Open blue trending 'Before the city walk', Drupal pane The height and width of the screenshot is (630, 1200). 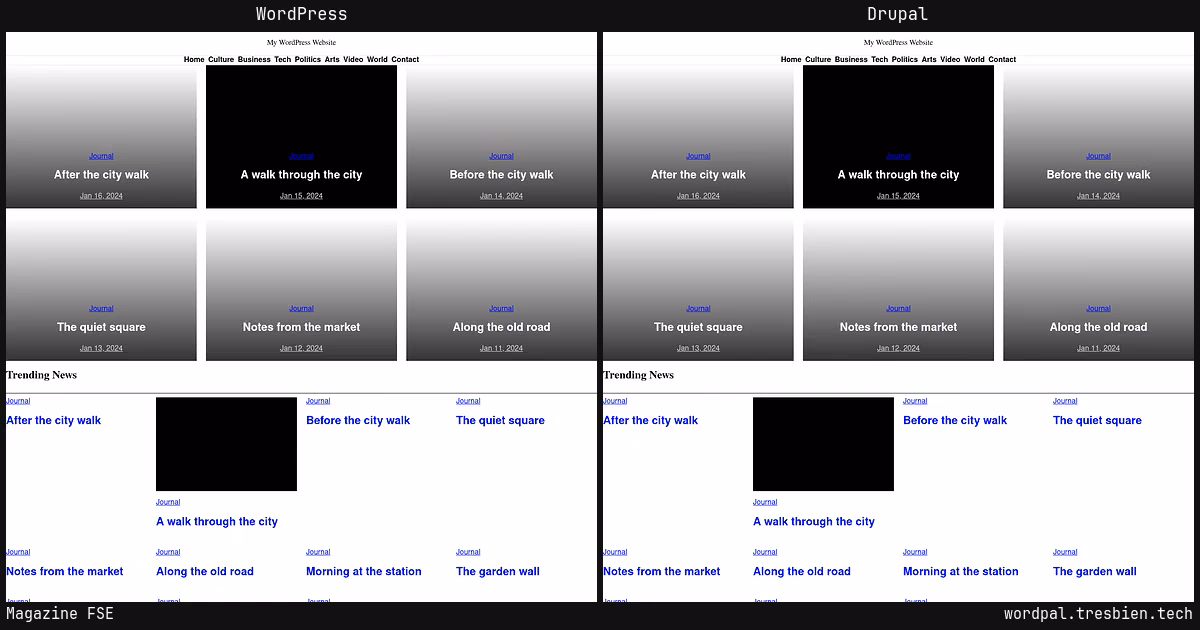955,421
